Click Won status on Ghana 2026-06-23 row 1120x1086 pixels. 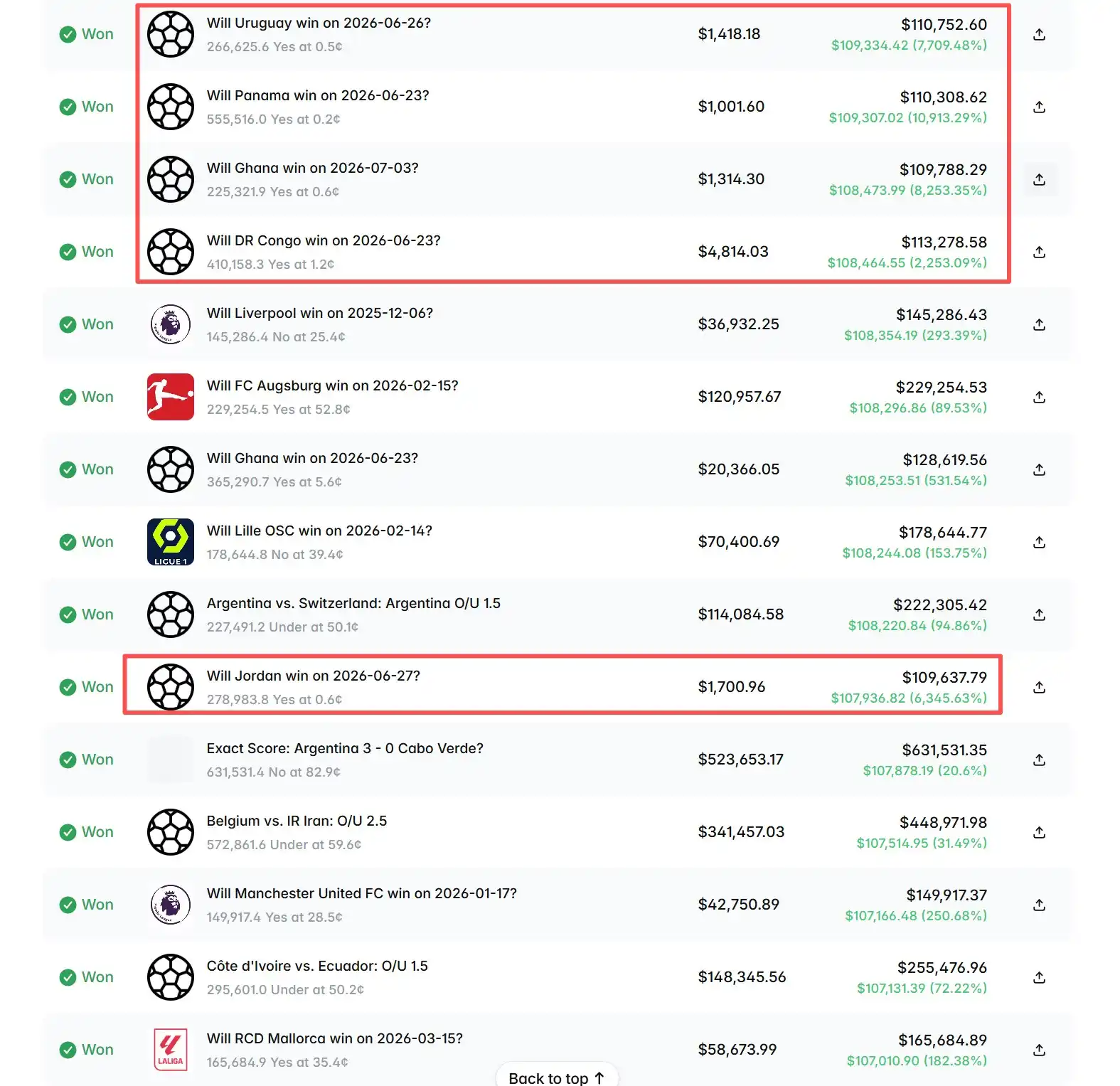pyautogui.click(x=87, y=469)
